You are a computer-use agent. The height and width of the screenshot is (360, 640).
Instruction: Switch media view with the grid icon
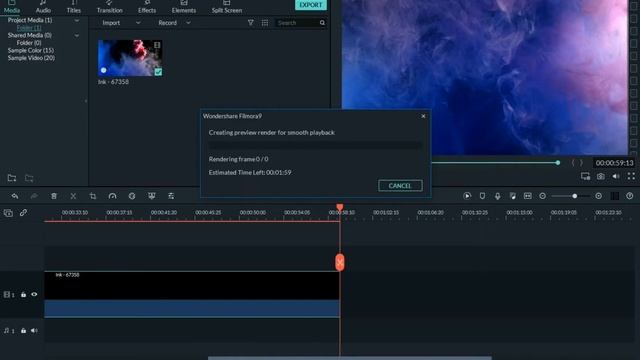tap(265, 23)
